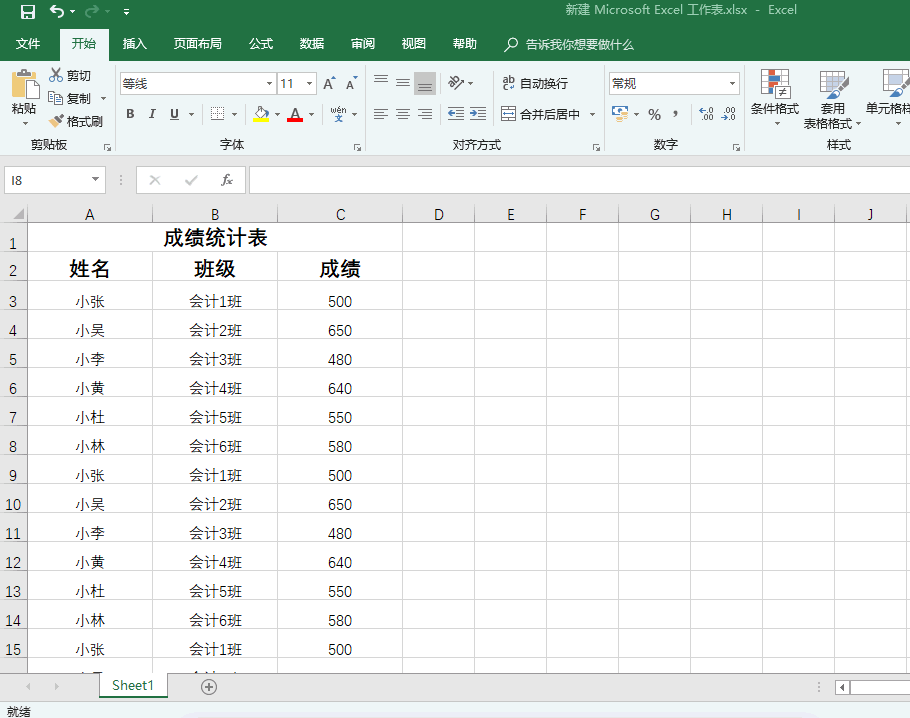The height and width of the screenshot is (718, 910).
Task: Toggle Underline formatting
Action: coord(174,114)
